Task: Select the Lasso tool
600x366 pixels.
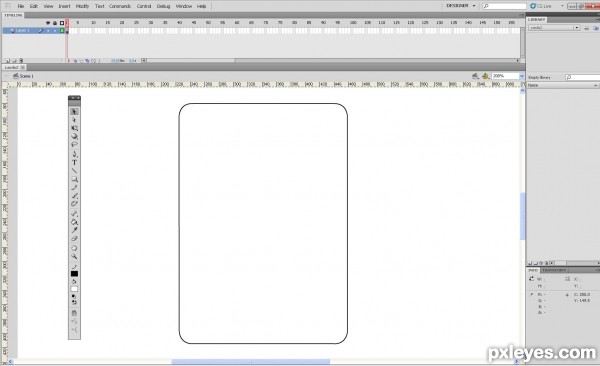Action: [74, 145]
